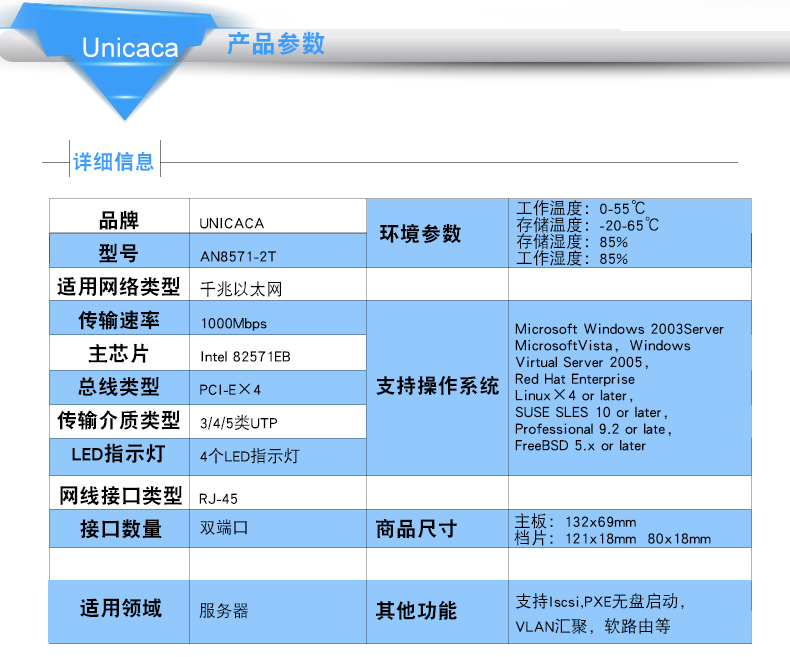Click the 其他功能 label cell

coord(416,611)
